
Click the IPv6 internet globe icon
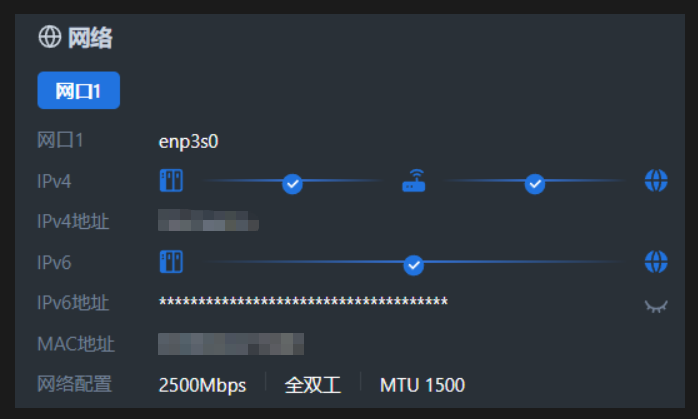click(656, 262)
